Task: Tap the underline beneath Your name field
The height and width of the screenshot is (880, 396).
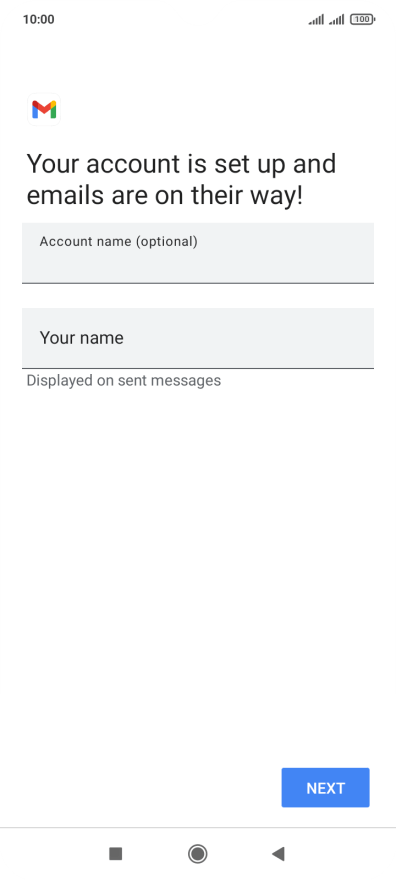Action: (x=198, y=368)
